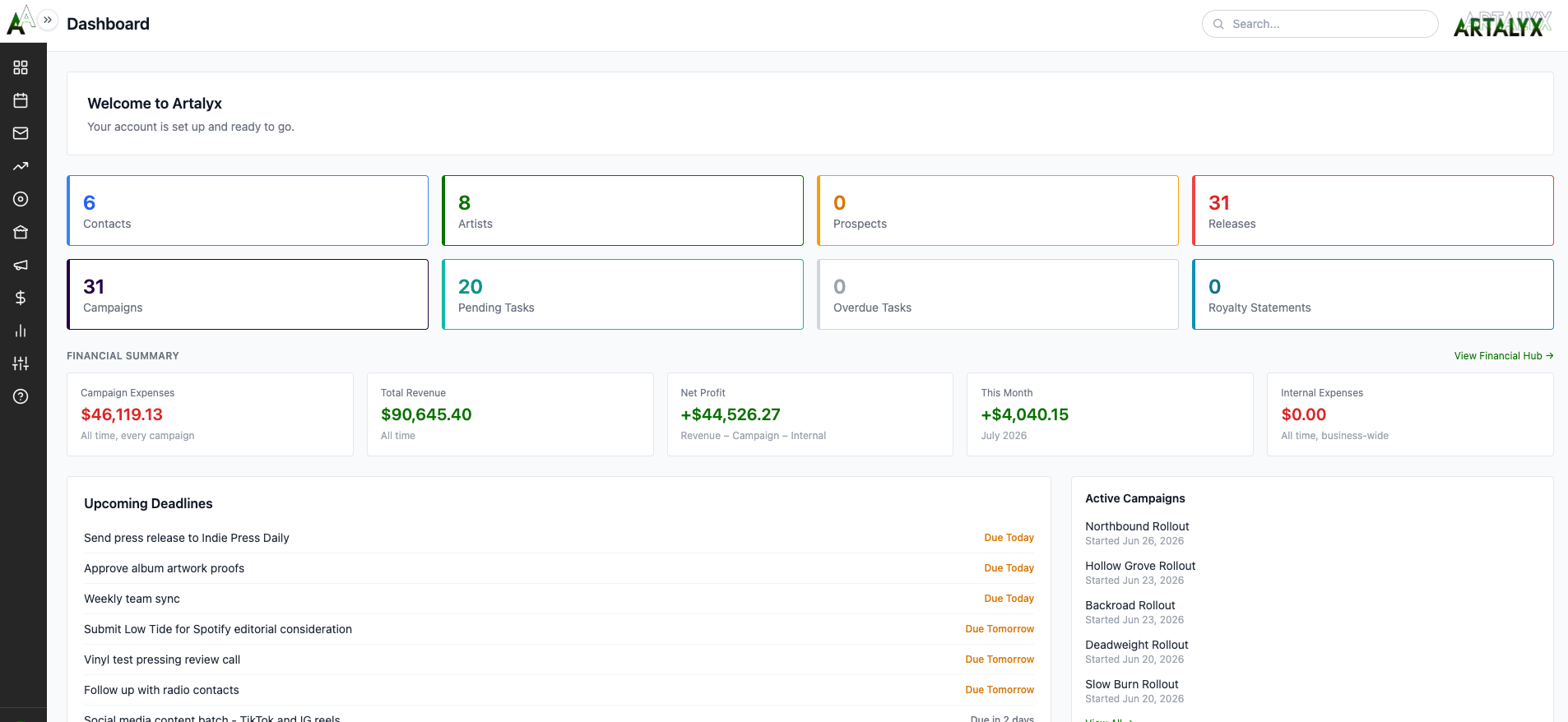Screen dimensions: 1568x722
Task: Click 'Vinyl test pressing review call'
Action: pos(162,660)
